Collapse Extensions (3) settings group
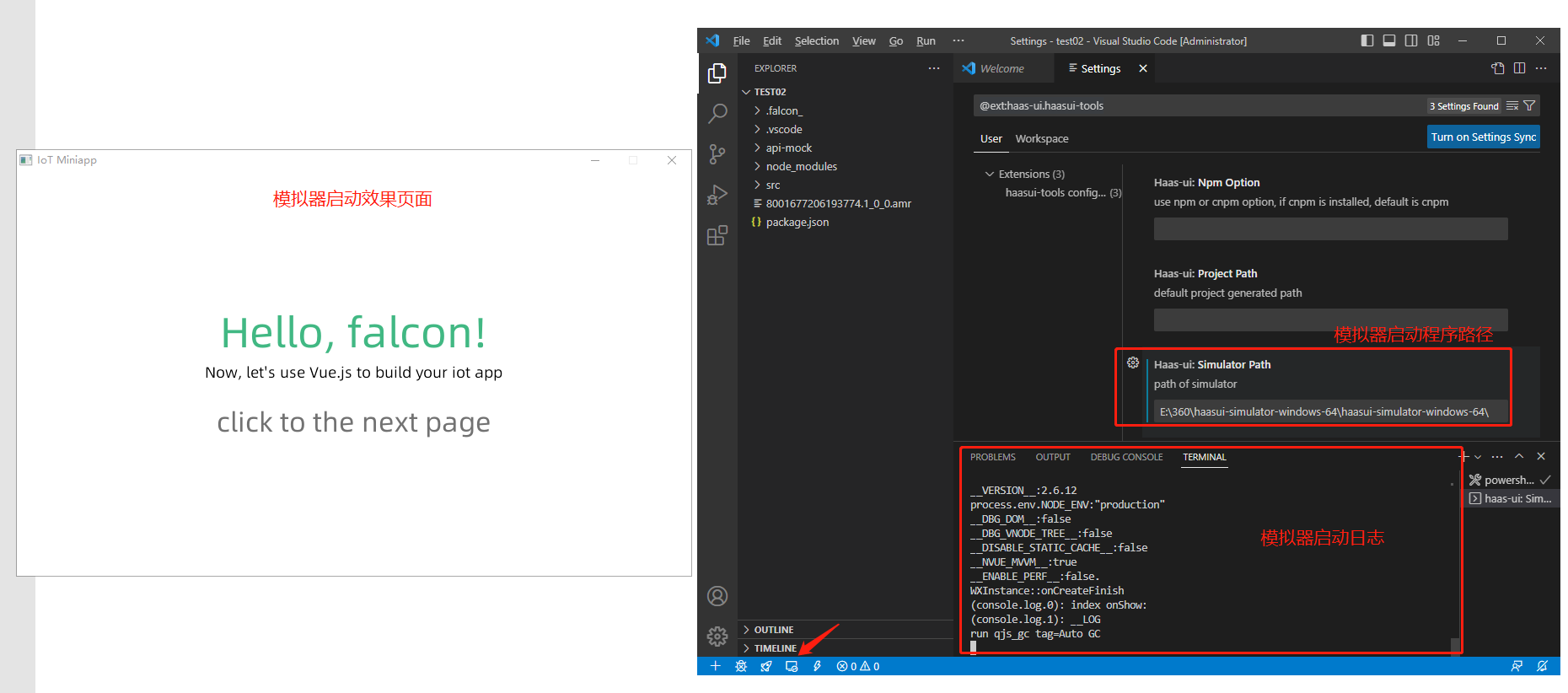1568x693 pixels. (990, 174)
